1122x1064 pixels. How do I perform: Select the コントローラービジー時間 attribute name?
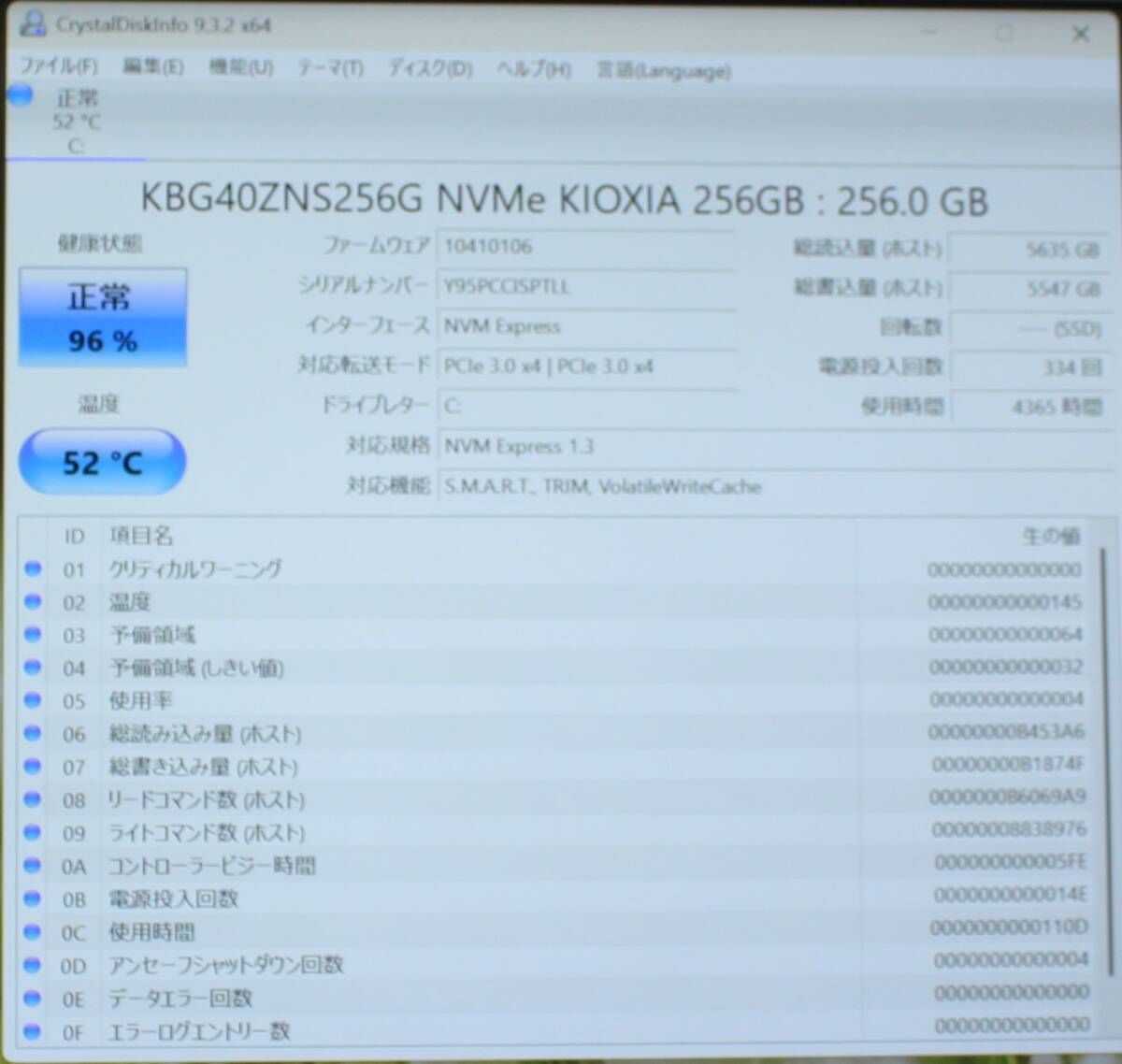(x=212, y=866)
